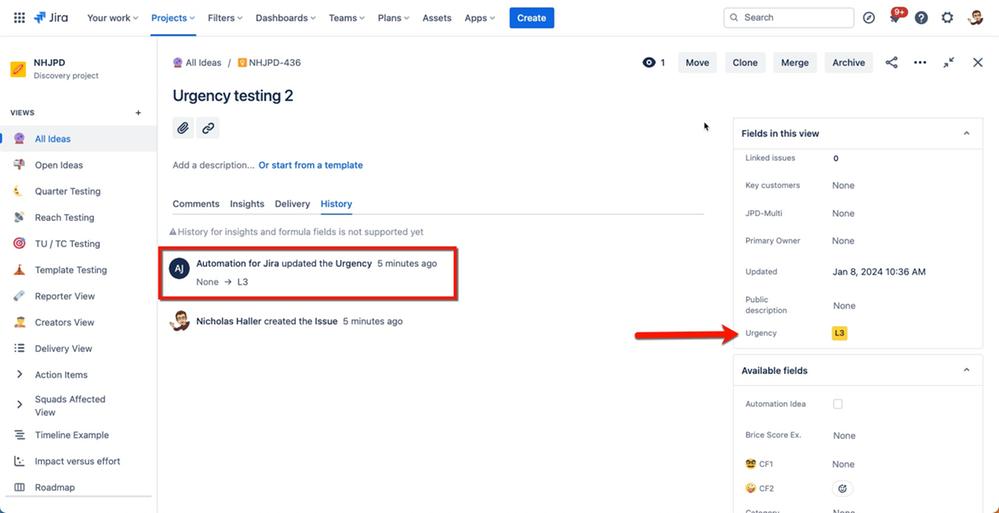Viewport: 999px width, 513px height.
Task: Select the Quarter Testing view
Action: [78, 191]
